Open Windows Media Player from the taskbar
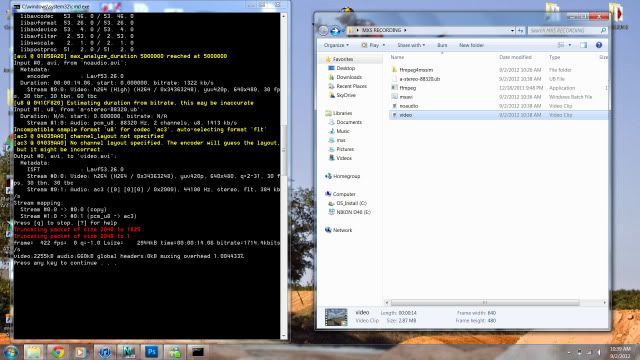640x360 pixels. pos(80,352)
